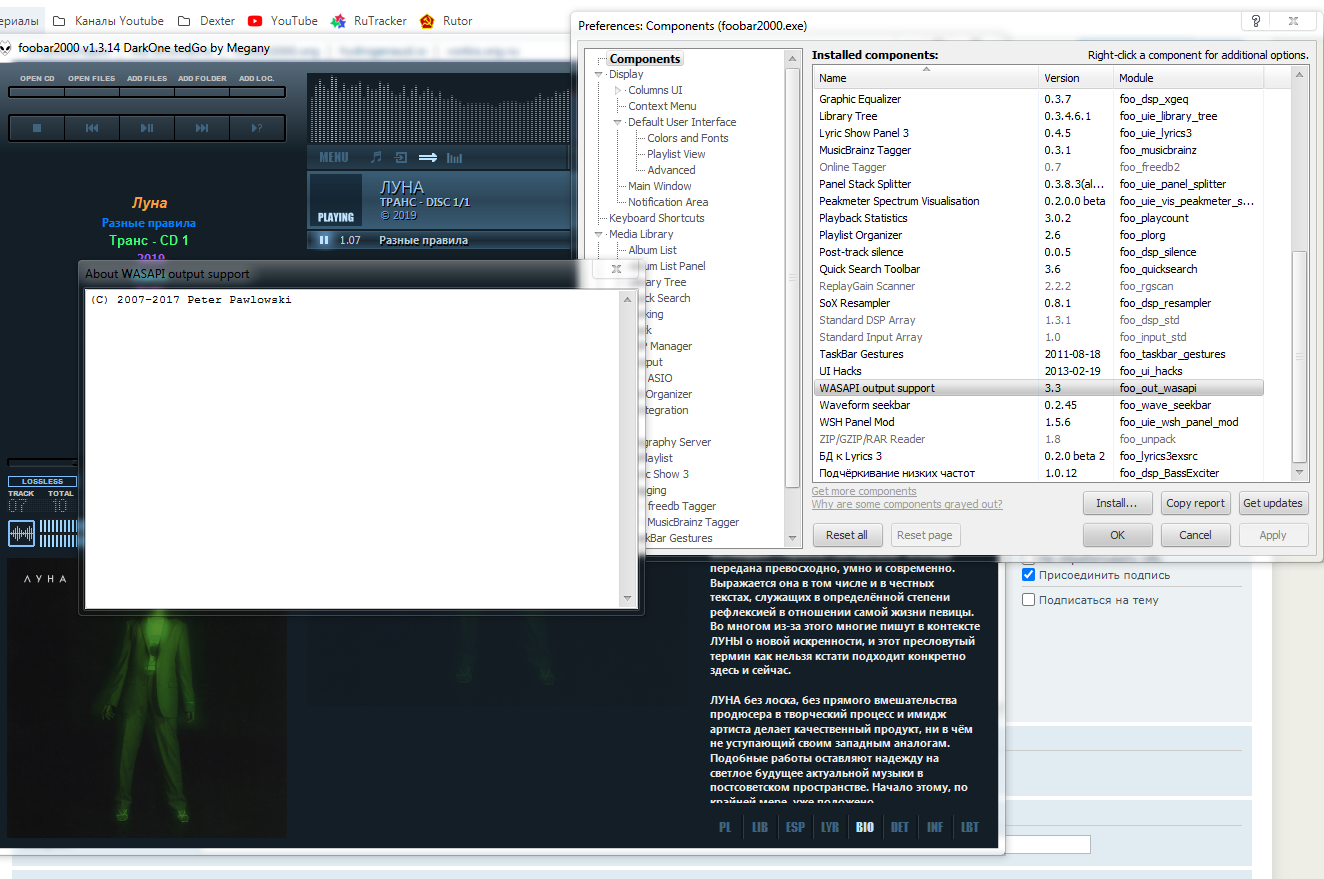1324x879 pixels.
Task: Collapse the Media Library tree node
Action: [x=599, y=234]
